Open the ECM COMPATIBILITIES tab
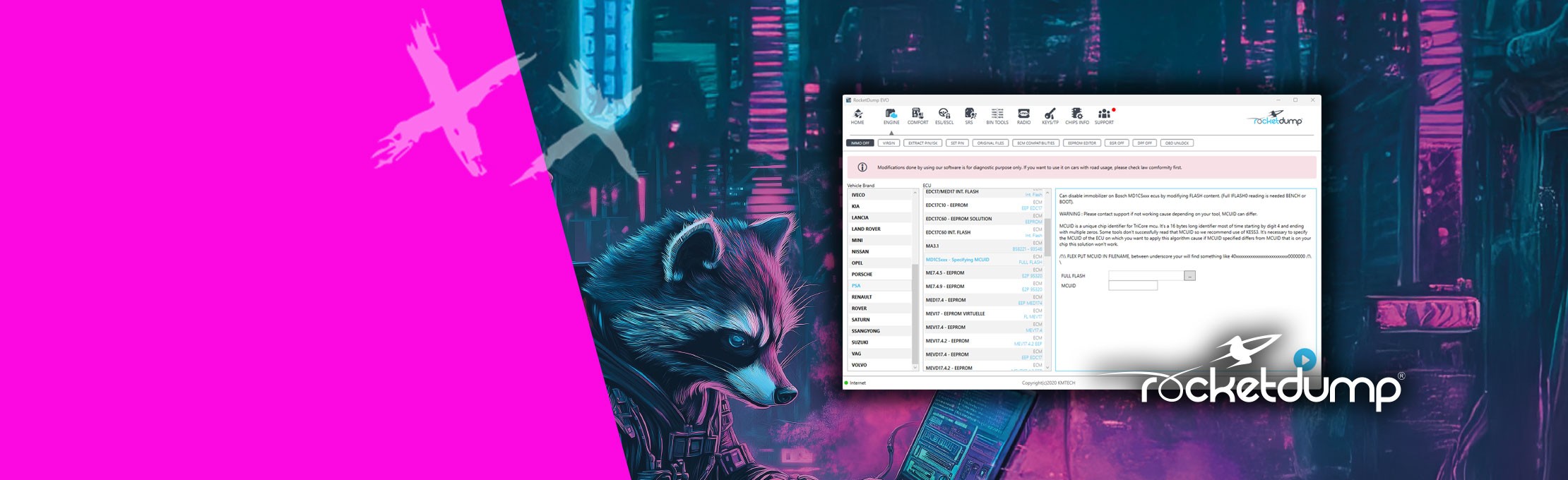Viewport: 1568px width, 480px height. [1035, 143]
